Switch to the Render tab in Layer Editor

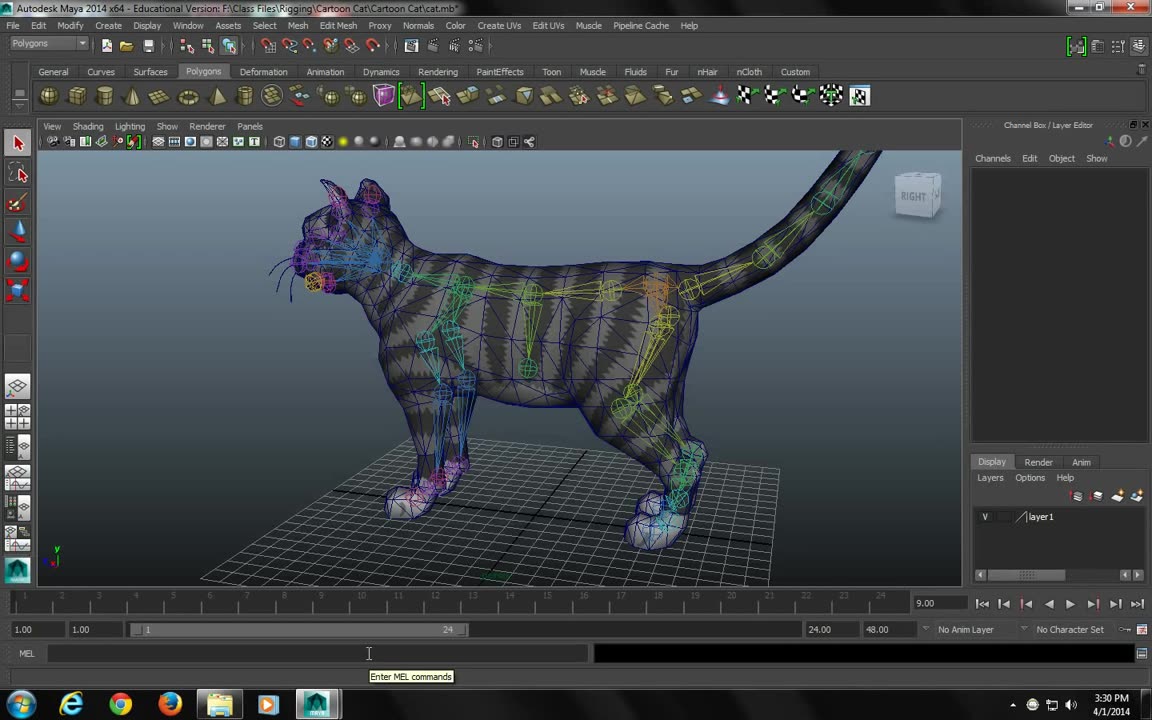point(1038,461)
